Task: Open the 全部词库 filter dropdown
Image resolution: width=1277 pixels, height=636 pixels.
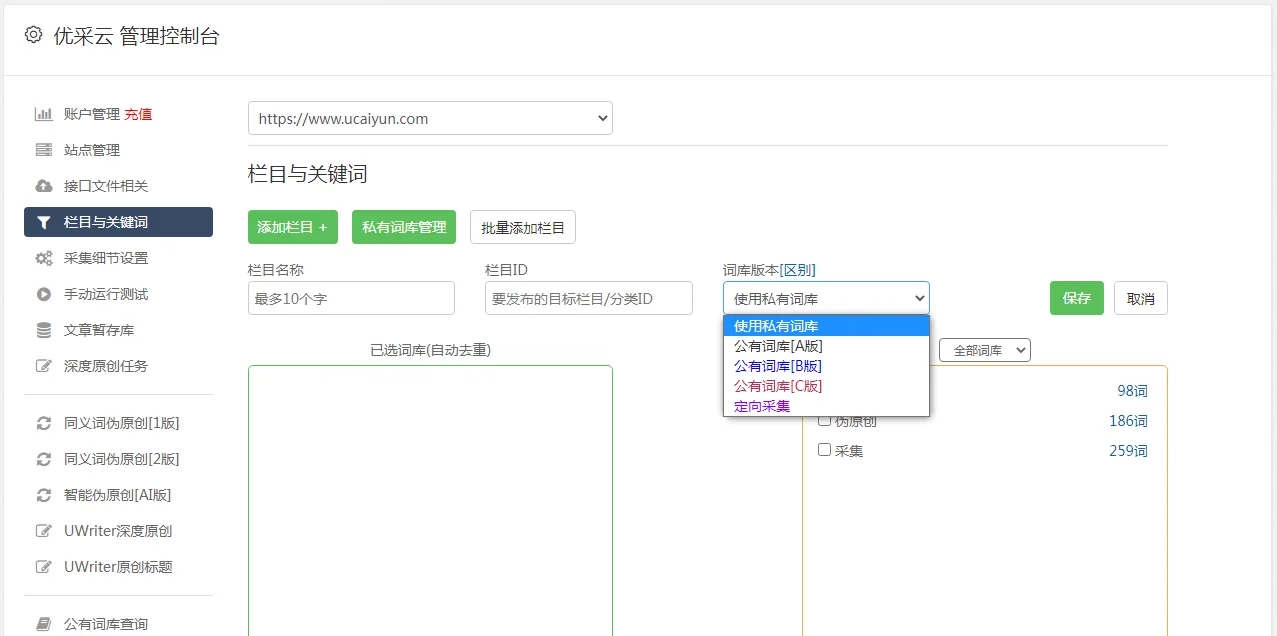Action: [x=984, y=349]
